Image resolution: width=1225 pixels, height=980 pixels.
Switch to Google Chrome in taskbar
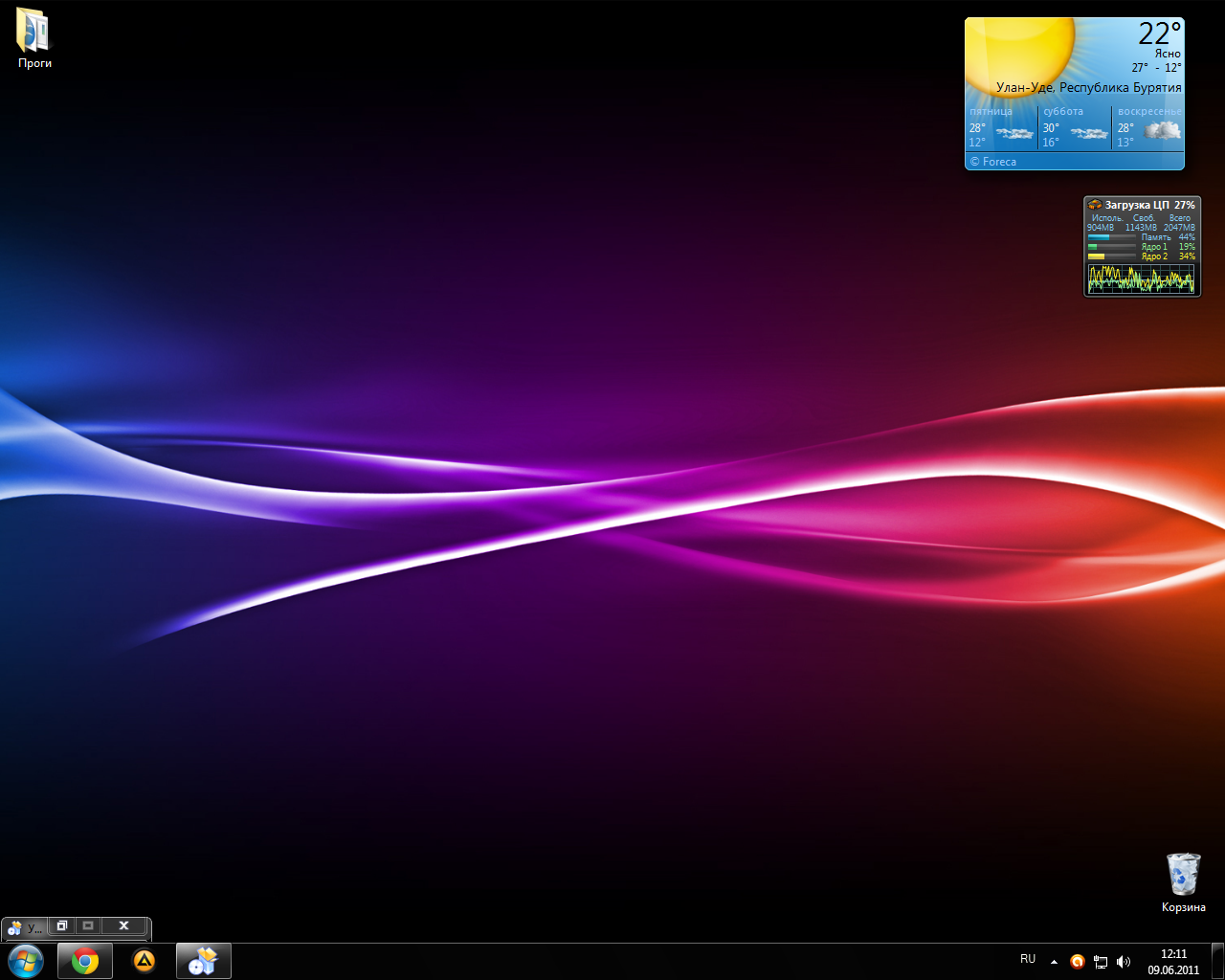coord(85,961)
